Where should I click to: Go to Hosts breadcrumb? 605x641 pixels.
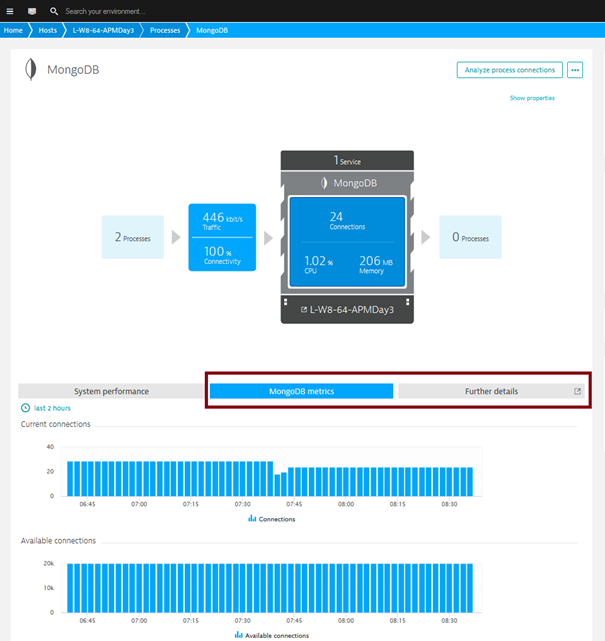click(47, 30)
